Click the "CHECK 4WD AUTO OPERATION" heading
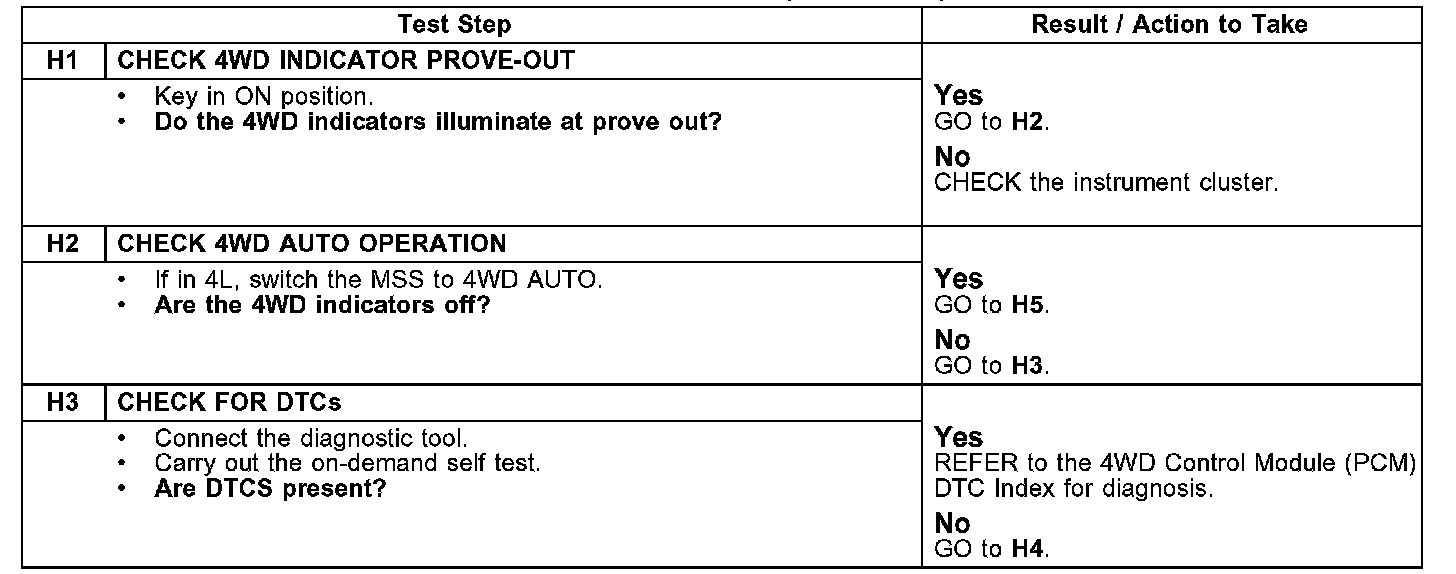 312,243
